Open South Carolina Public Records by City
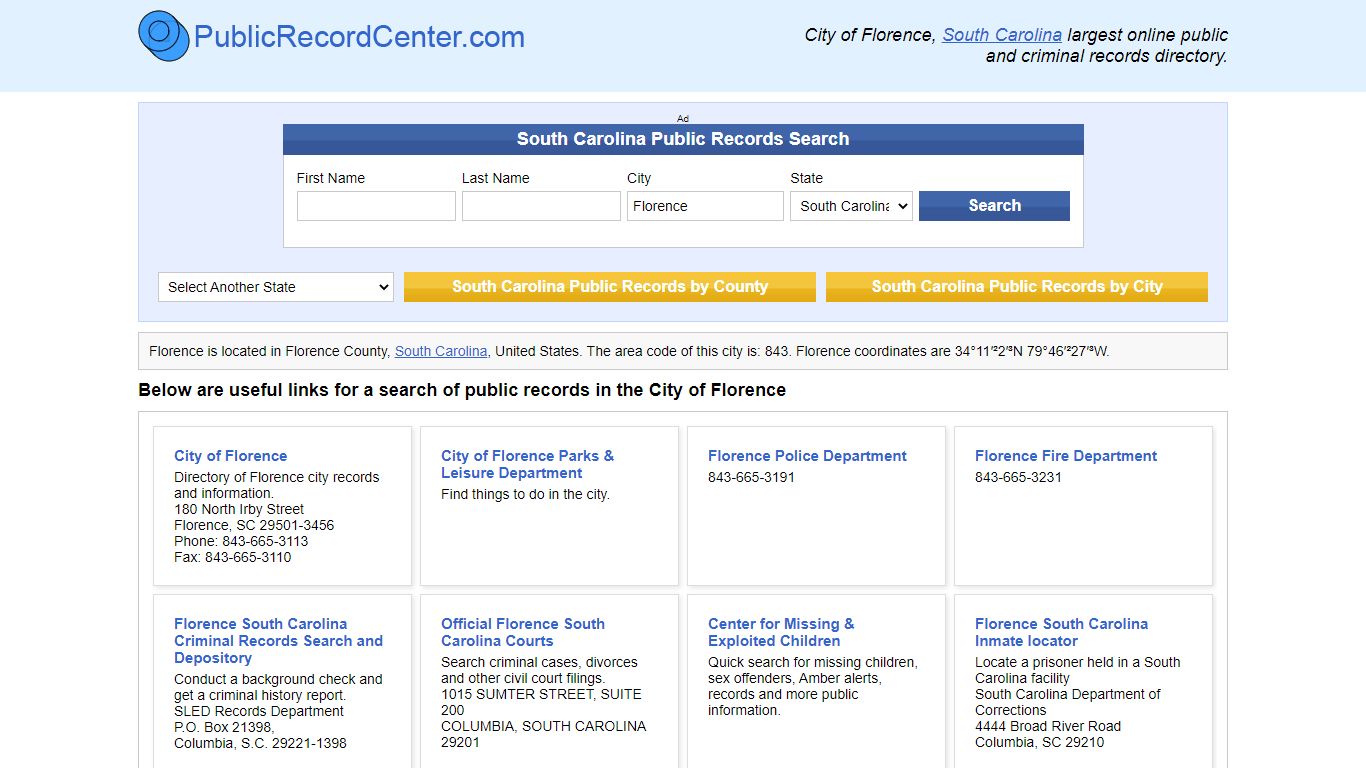 1017,287
